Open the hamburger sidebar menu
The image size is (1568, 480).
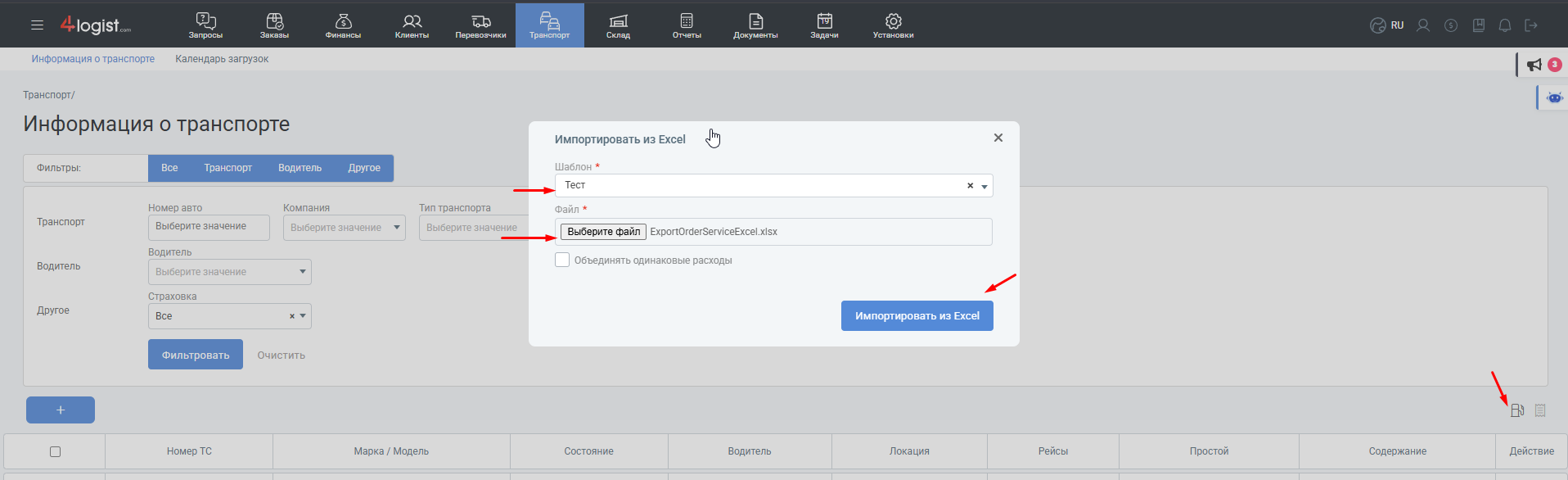37,25
